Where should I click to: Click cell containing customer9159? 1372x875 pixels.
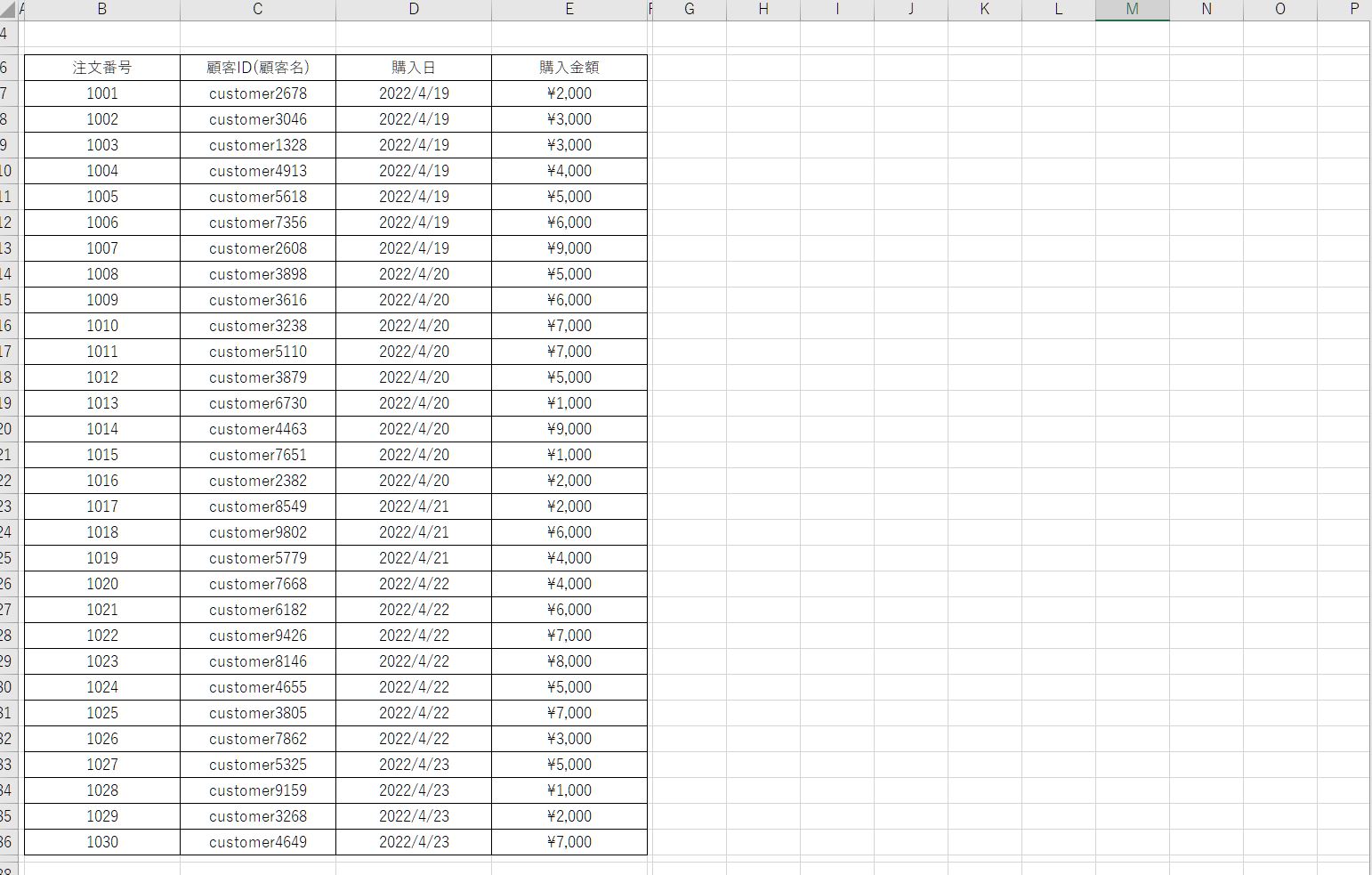258,790
